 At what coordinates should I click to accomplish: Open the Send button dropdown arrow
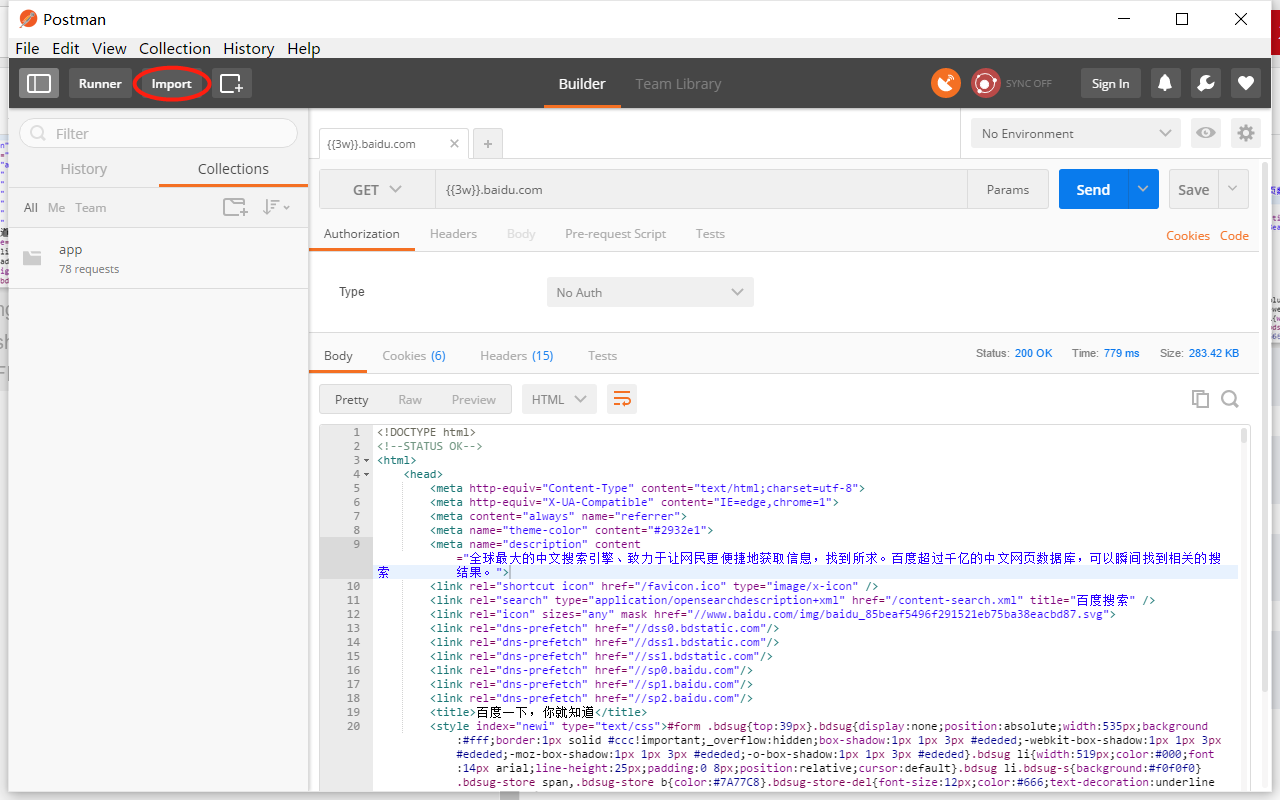(x=1143, y=189)
